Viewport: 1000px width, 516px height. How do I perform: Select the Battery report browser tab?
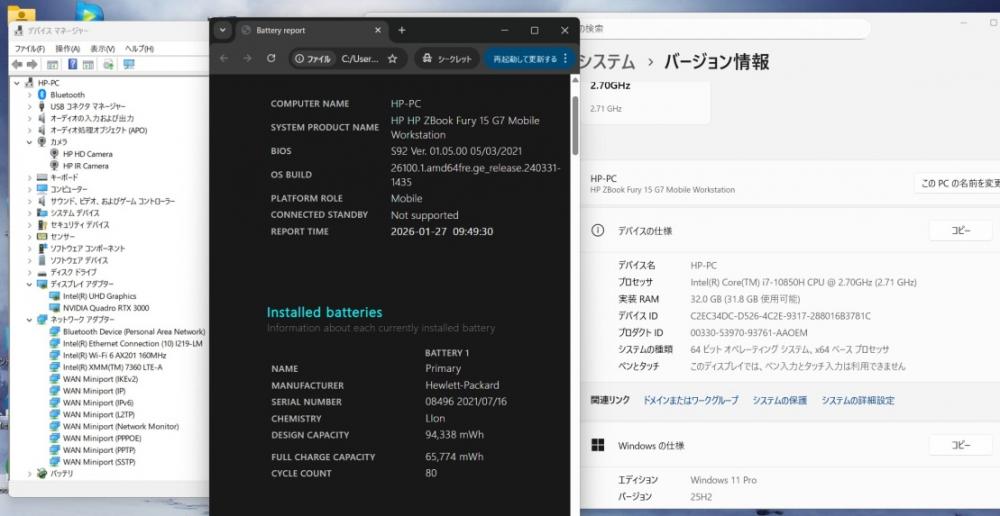tap(312, 30)
